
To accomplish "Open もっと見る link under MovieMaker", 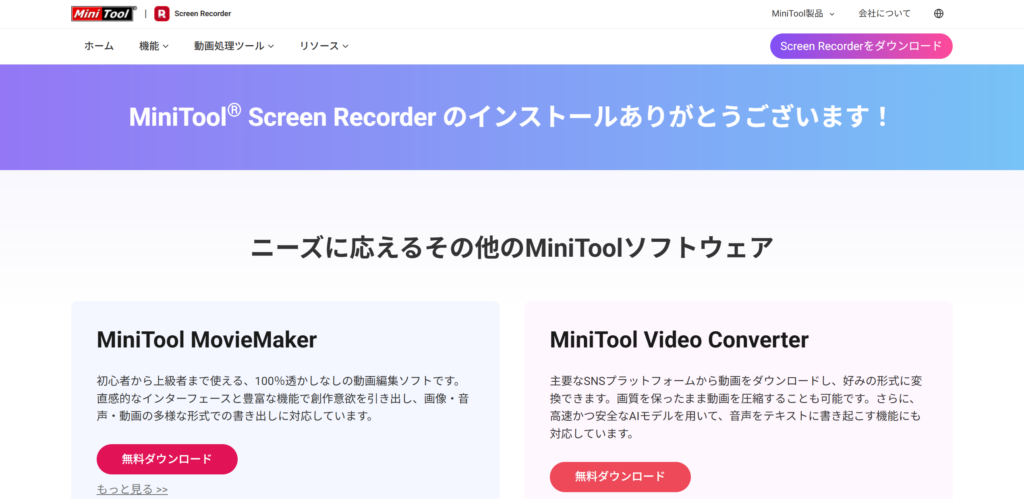I will pos(133,489).
